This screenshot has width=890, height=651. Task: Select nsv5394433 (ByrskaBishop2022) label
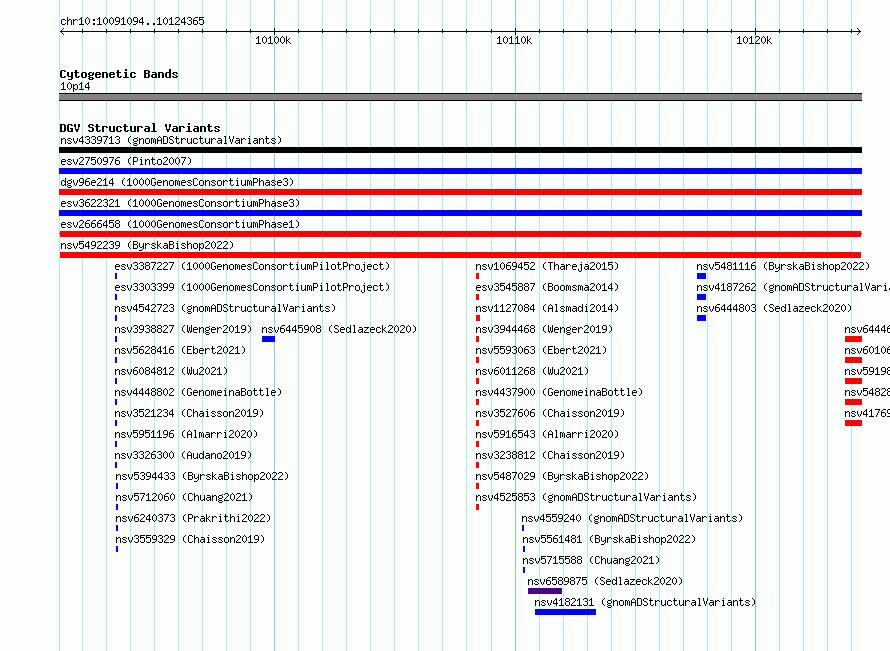coord(202,476)
